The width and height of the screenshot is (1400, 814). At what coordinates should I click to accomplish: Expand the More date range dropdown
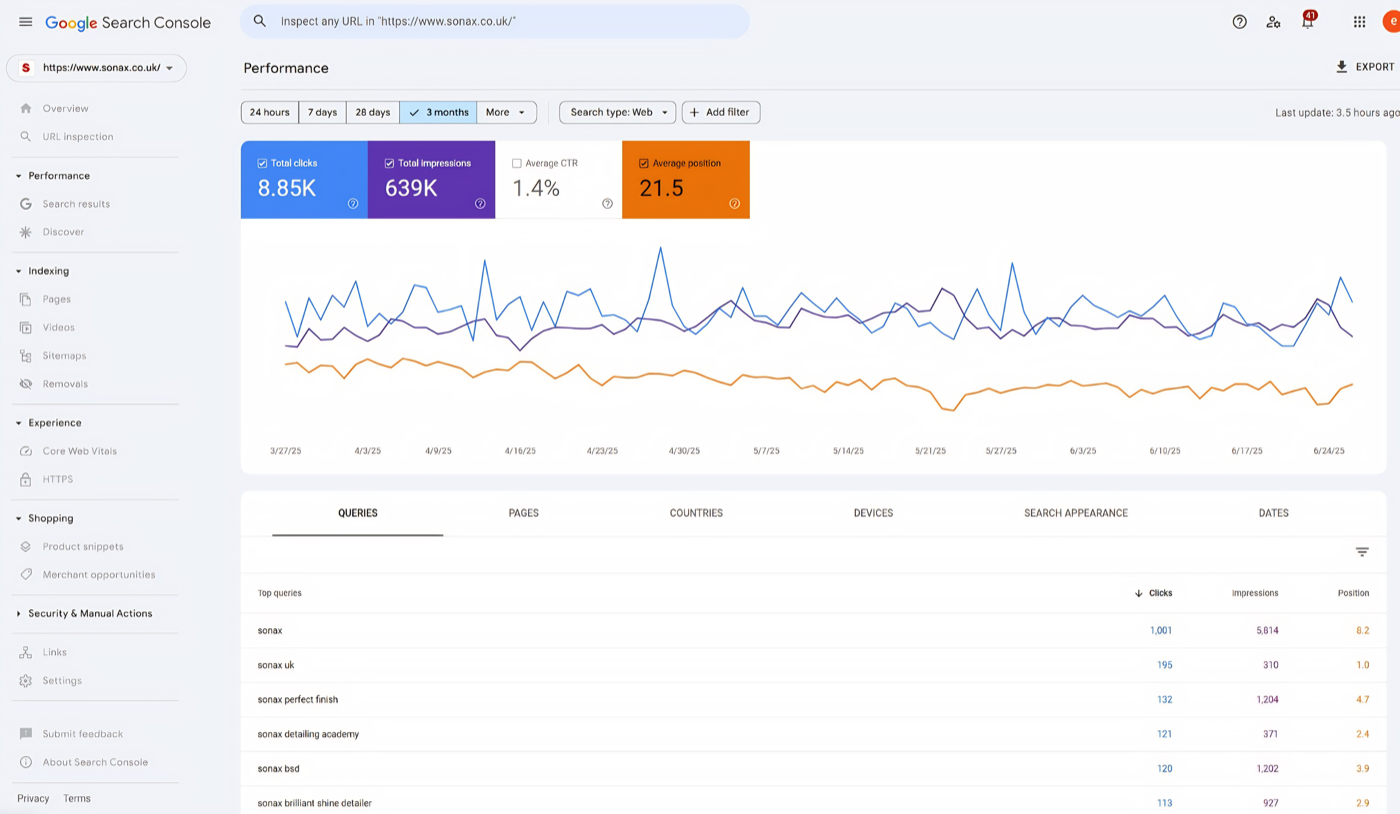506,112
